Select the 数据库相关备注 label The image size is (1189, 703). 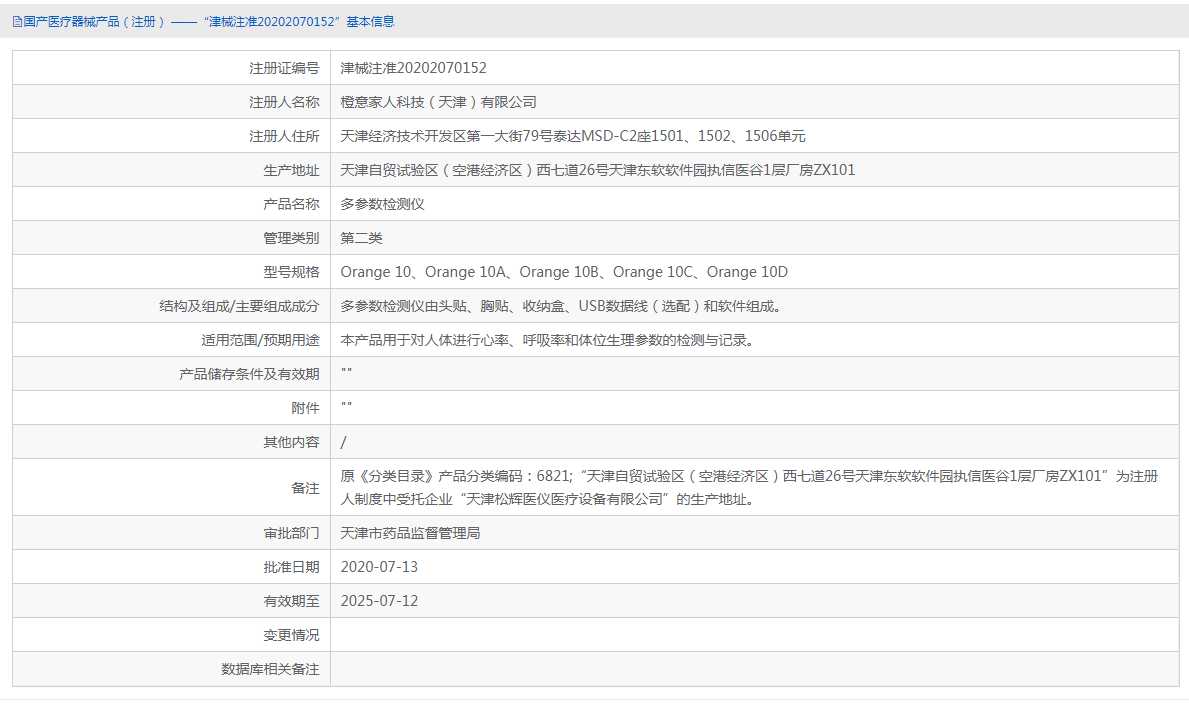tap(270, 670)
